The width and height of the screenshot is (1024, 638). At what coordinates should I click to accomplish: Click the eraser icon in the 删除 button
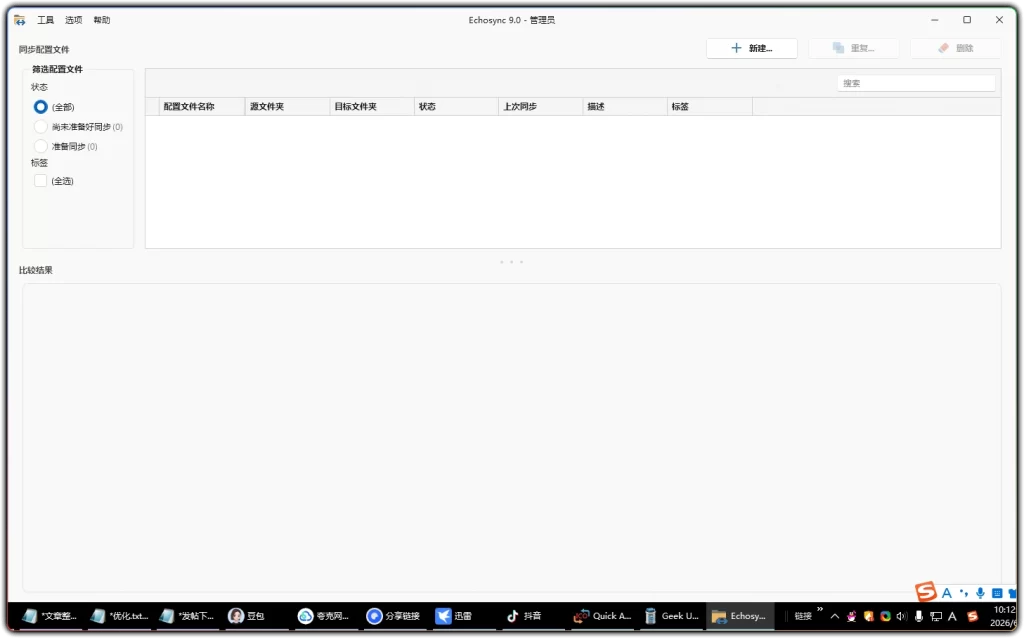[x=943, y=48]
